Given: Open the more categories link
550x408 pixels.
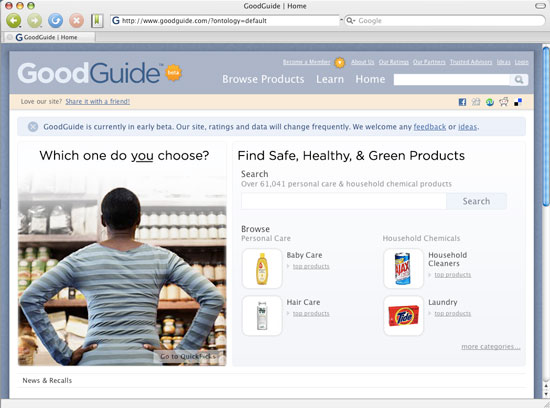Looking at the screenshot, I should 491,347.
